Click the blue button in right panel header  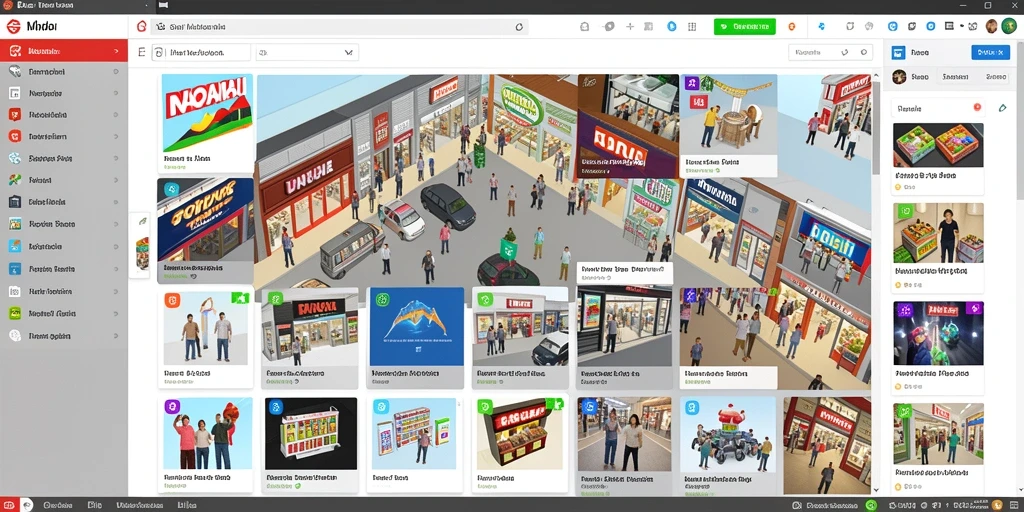pyautogui.click(x=990, y=52)
